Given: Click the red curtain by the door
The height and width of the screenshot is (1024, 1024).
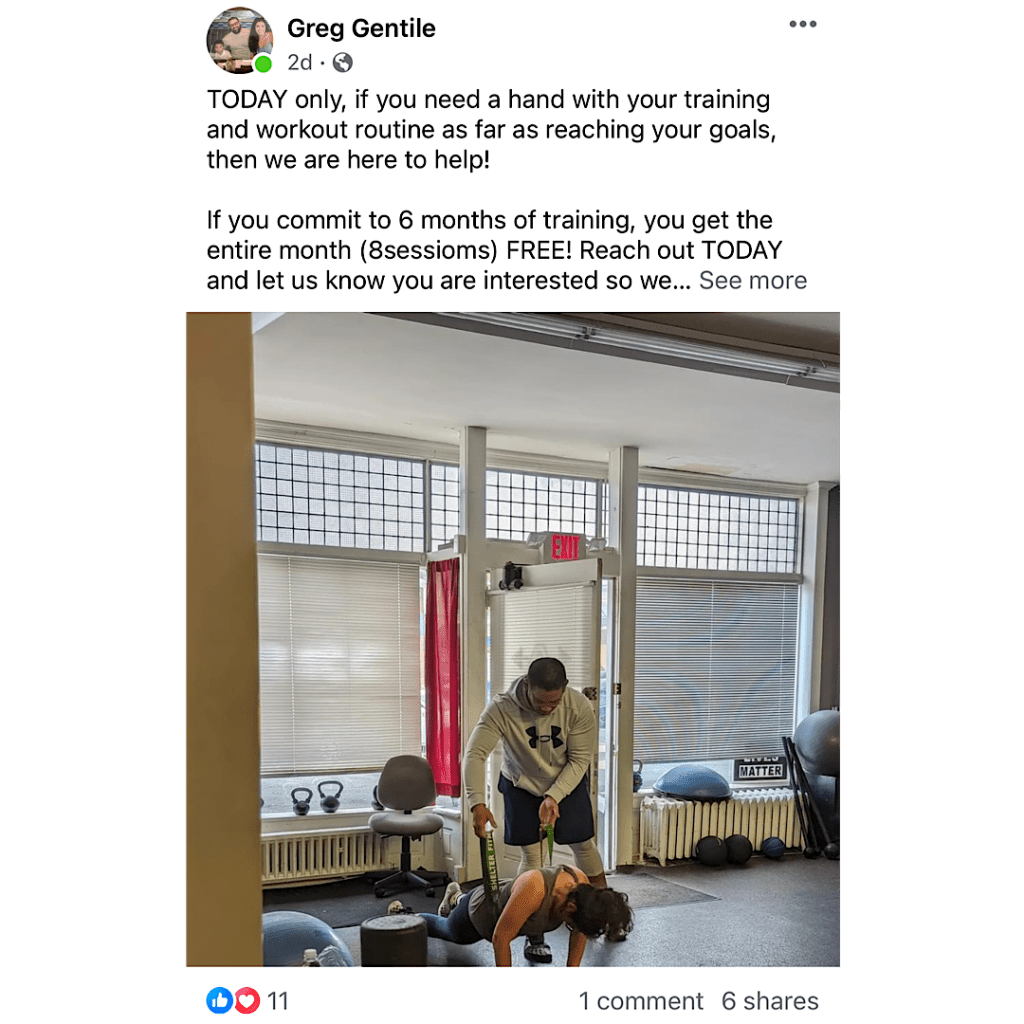Looking at the screenshot, I should [443, 677].
